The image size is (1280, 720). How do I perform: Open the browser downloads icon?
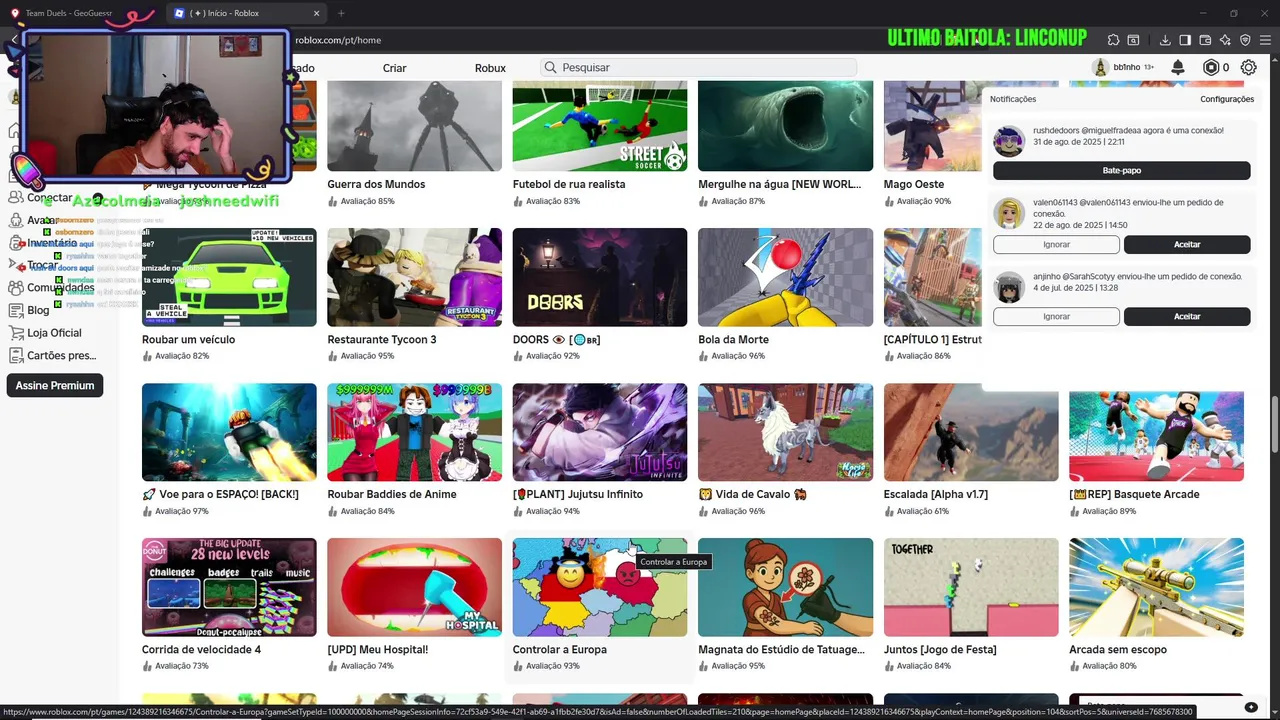click(1165, 40)
